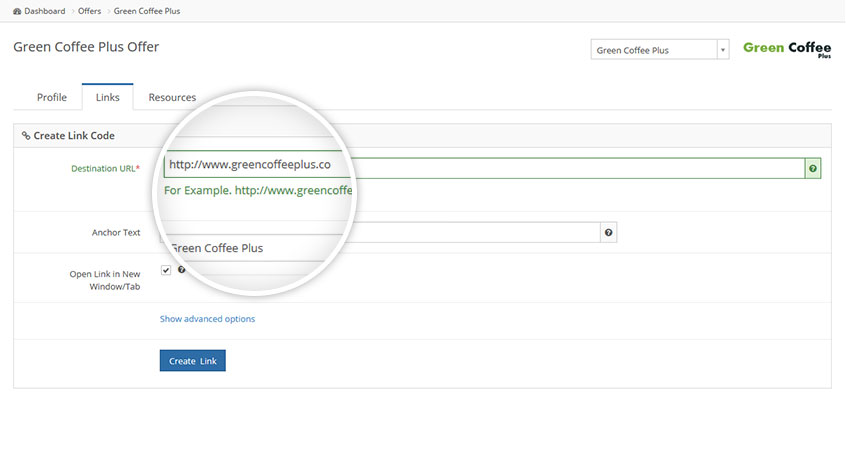Viewport: 846px width, 450px height.
Task: Click the chain link icon in Create Link Code header
Action: 26,135
